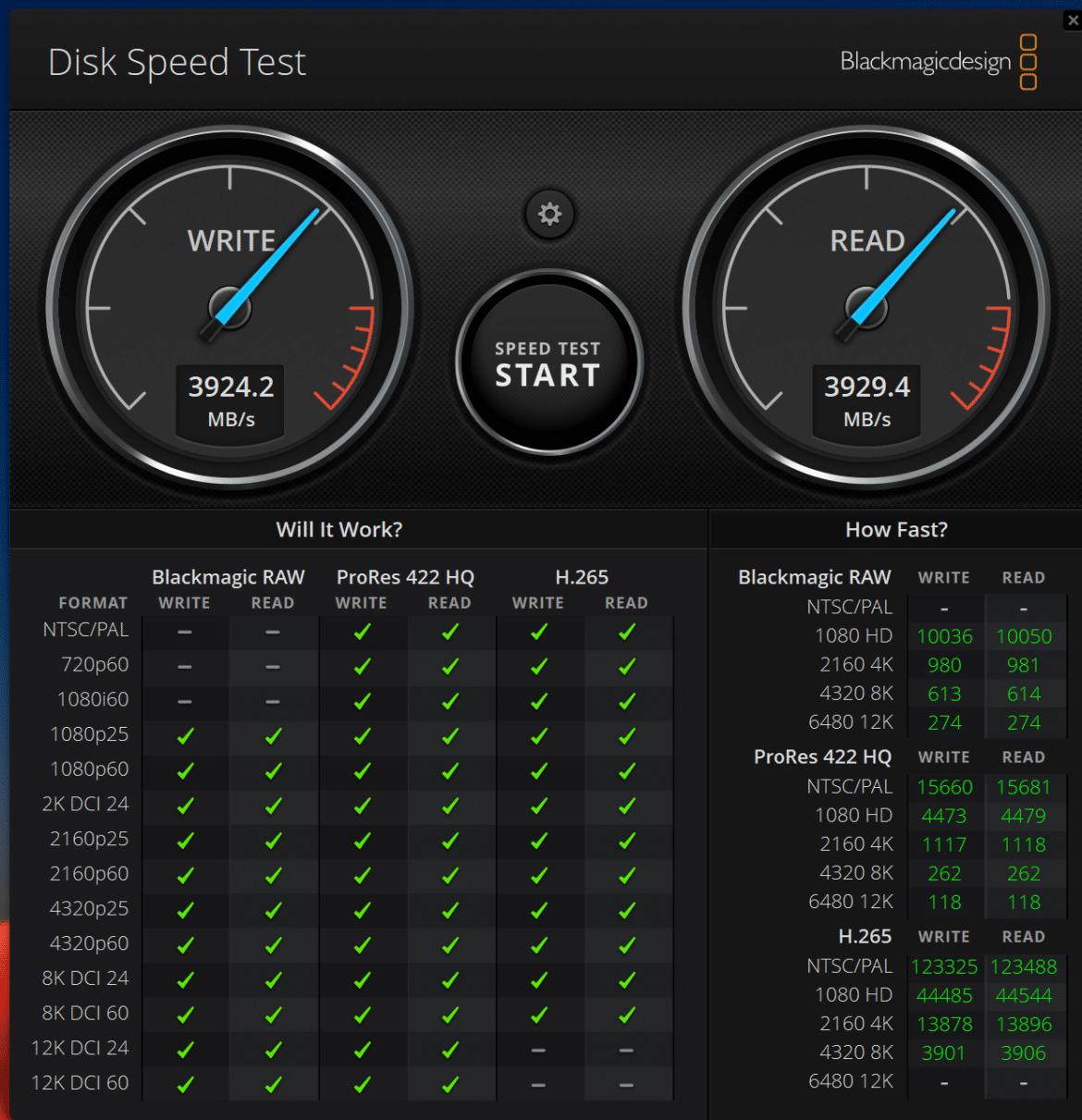Screen dimensions: 1082x1120
Task: Select the 8K DCI 24 format label
Action: 85,978
